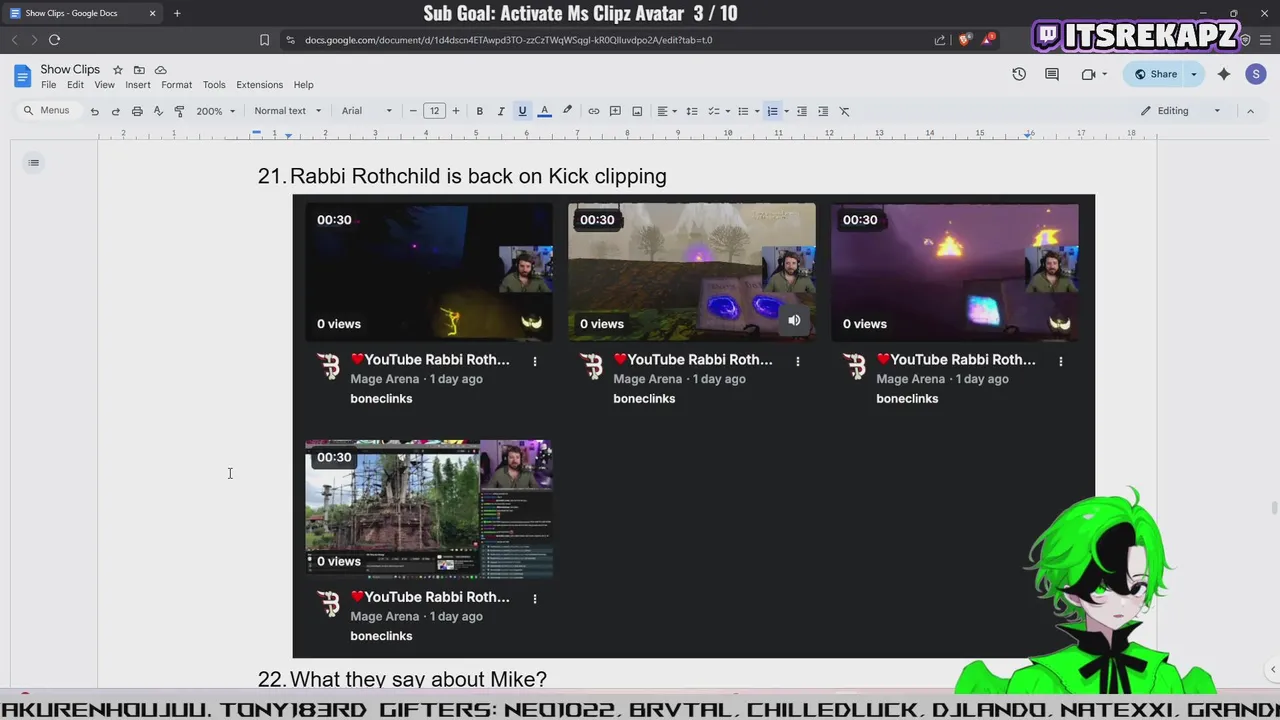Click the Show Clips document title
The width and height of the screenshot is (1280, 720).
click(70, 69)
